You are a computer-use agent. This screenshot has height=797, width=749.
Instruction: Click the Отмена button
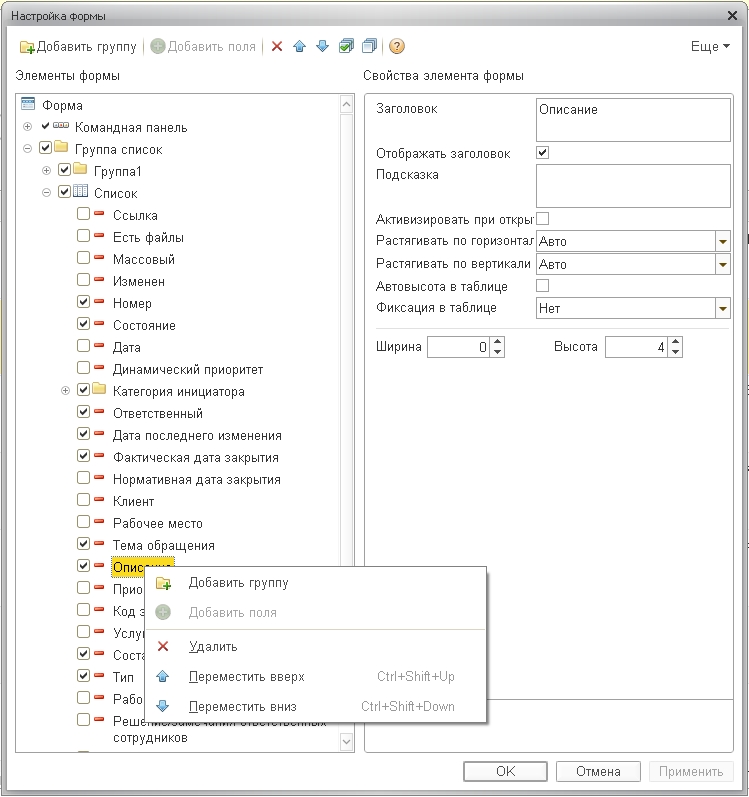(x=596, y=771)
